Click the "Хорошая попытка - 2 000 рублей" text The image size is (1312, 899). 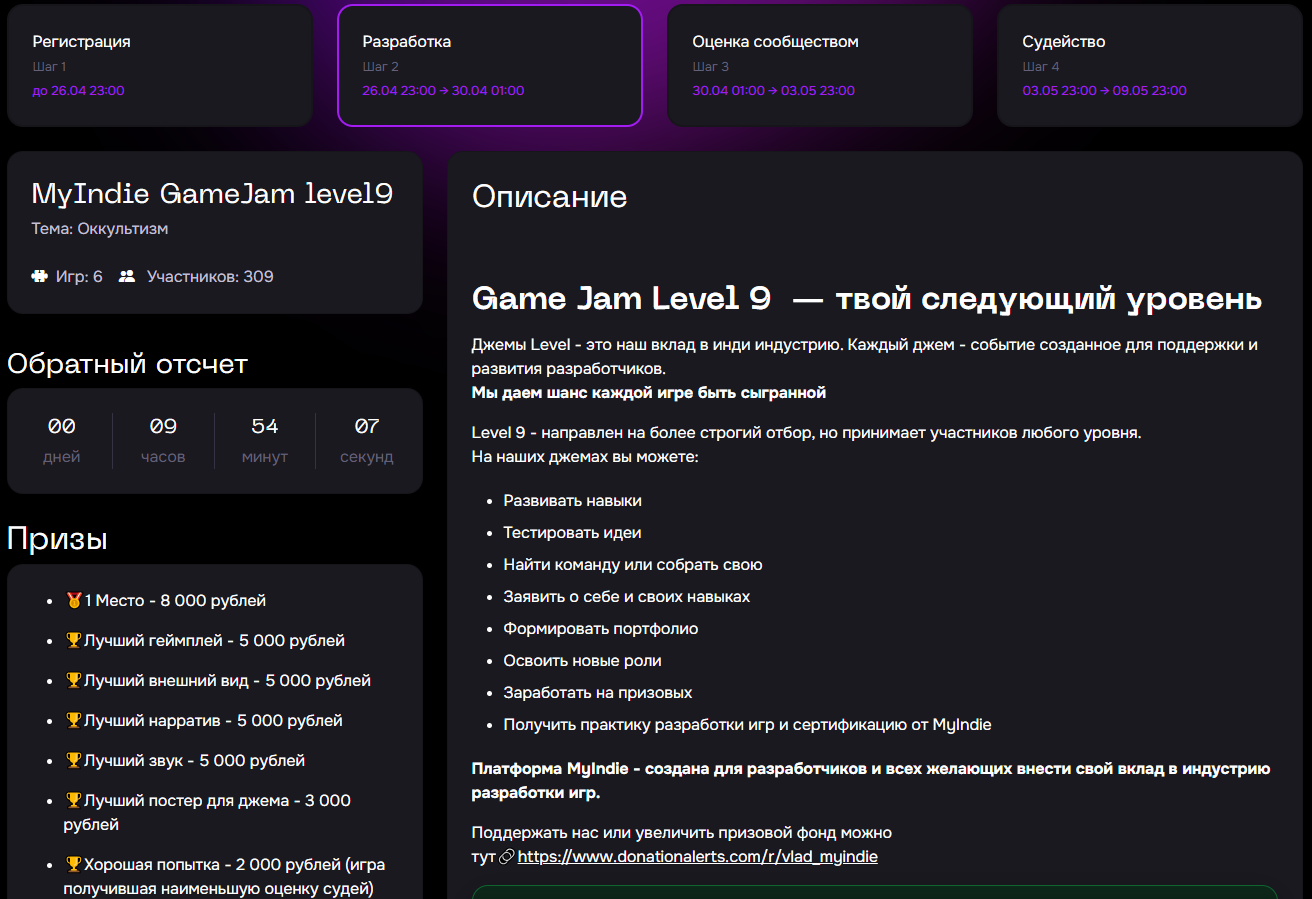point(224,877)
